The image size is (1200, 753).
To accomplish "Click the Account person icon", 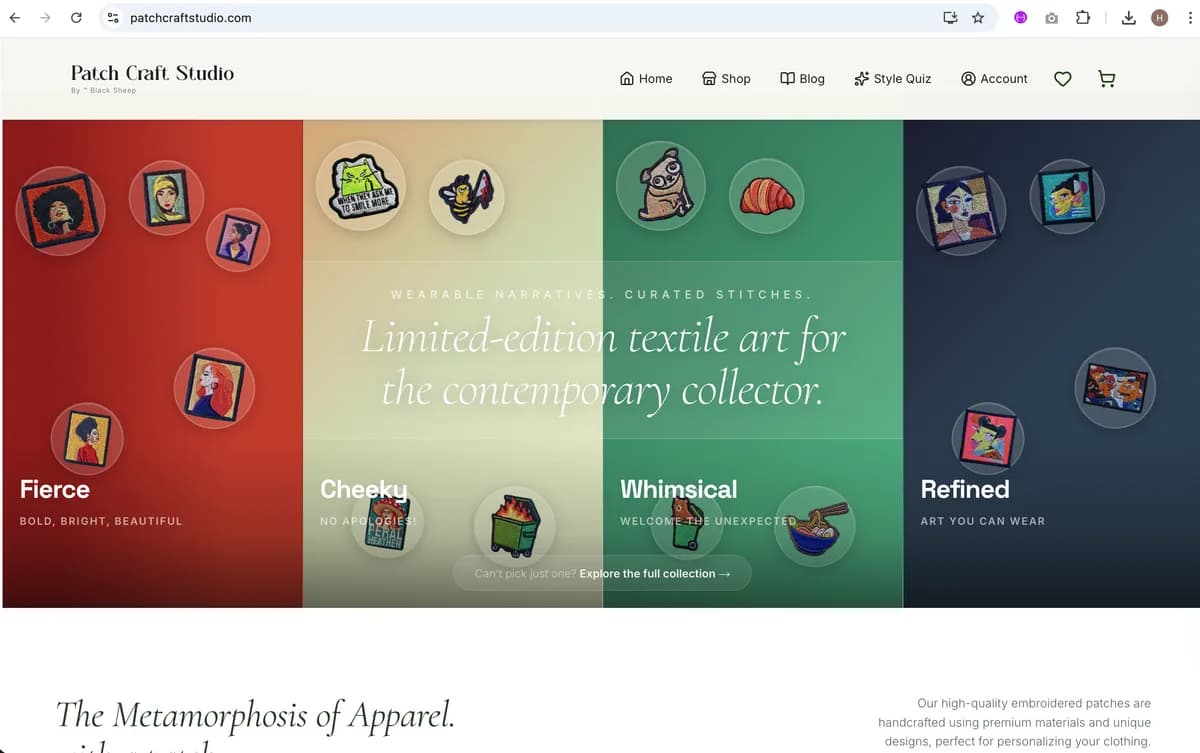I will [x=967, y=78].
